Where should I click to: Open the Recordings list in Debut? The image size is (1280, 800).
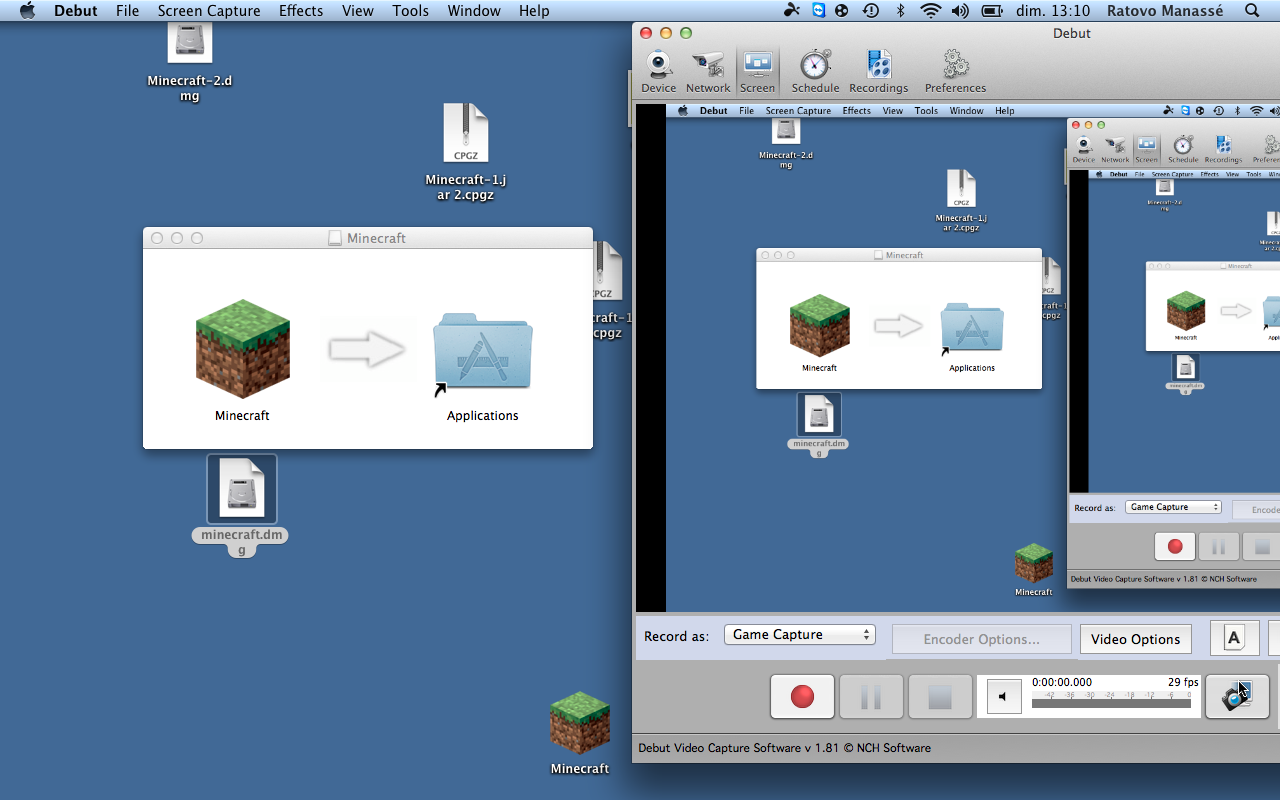[878, 71]
